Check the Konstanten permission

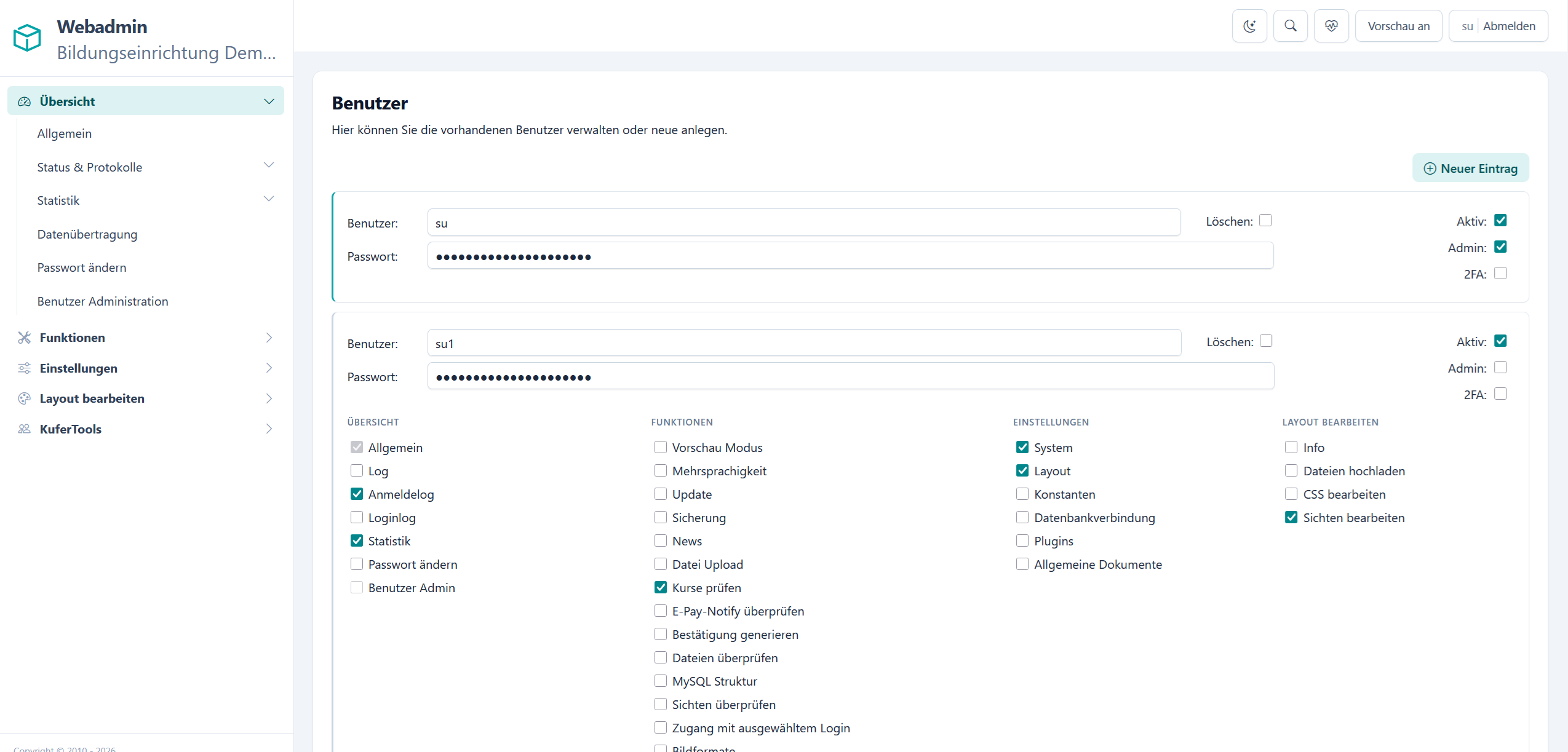pyautogui.click(x=1022, y=494)
